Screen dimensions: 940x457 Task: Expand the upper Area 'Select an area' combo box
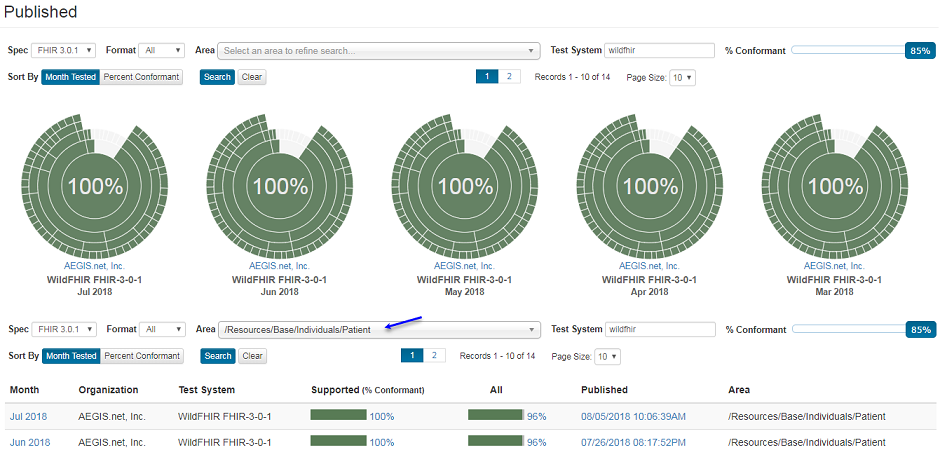(379, 51)
